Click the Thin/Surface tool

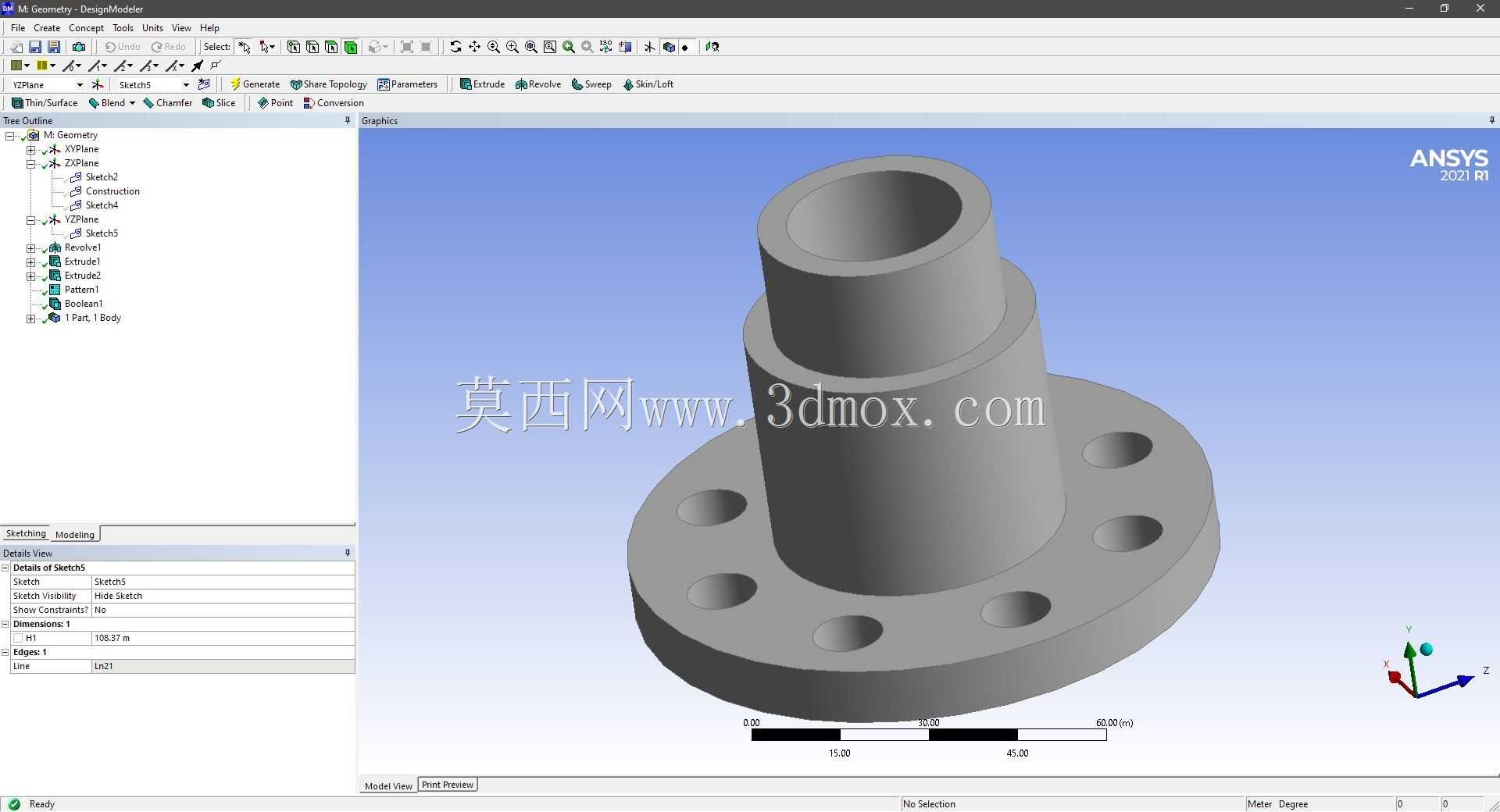point(45,103)
